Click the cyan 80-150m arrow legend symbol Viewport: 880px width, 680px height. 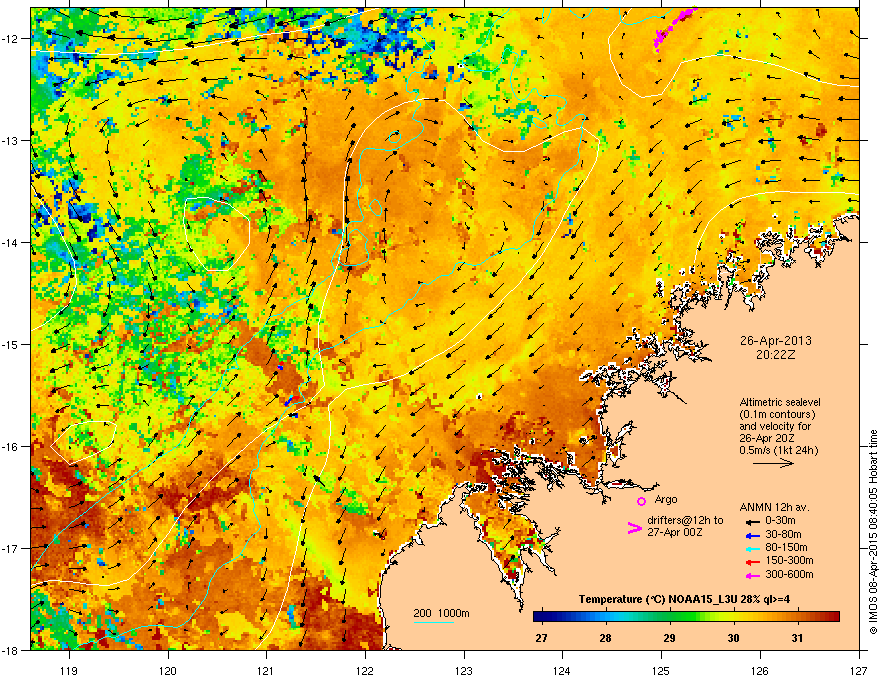click(x=751, y=548)
